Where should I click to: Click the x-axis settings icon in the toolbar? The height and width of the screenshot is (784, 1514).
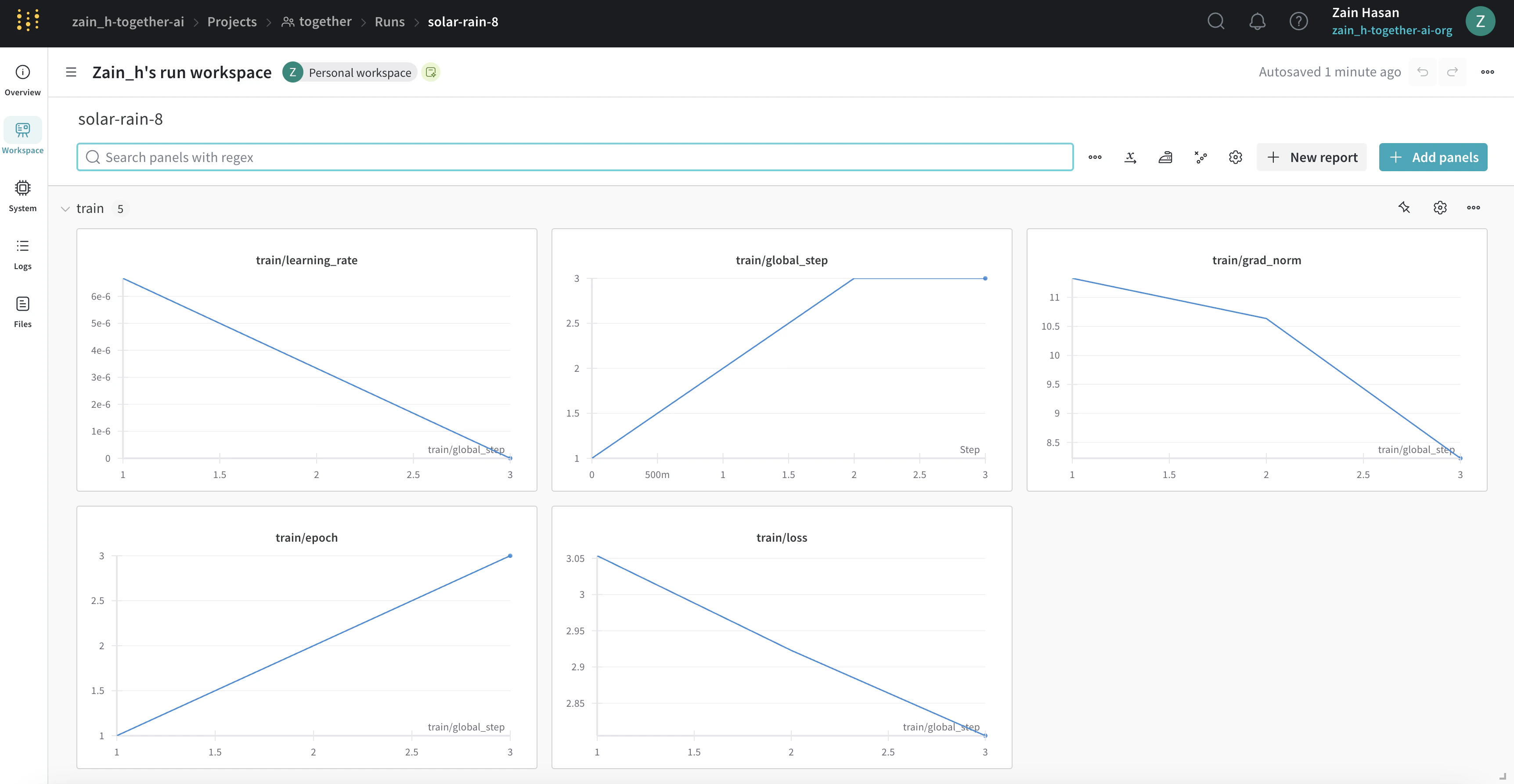coord(1130,157)
